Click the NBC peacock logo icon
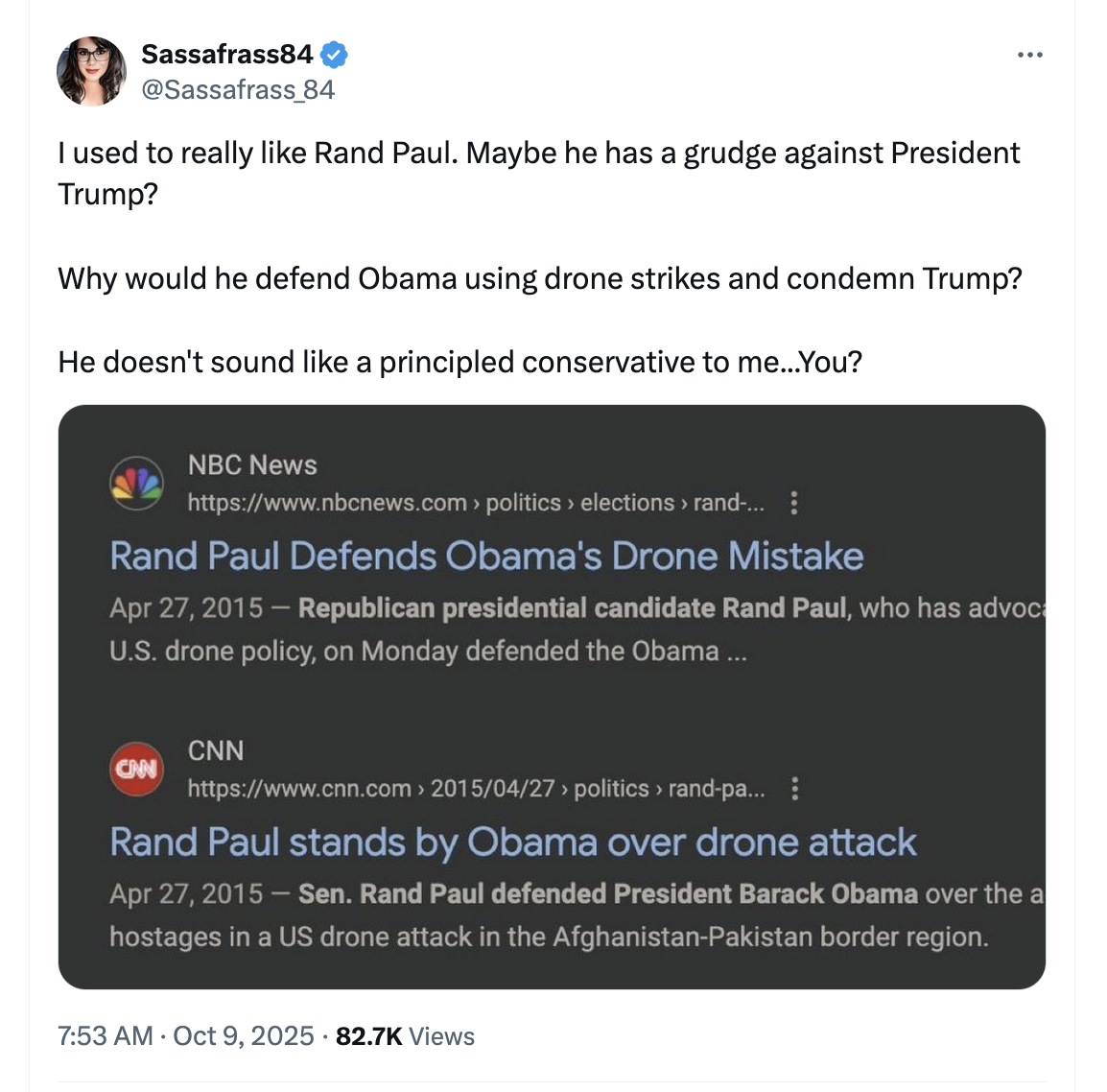The image size is (1107, 1092). tap(137, 483)
